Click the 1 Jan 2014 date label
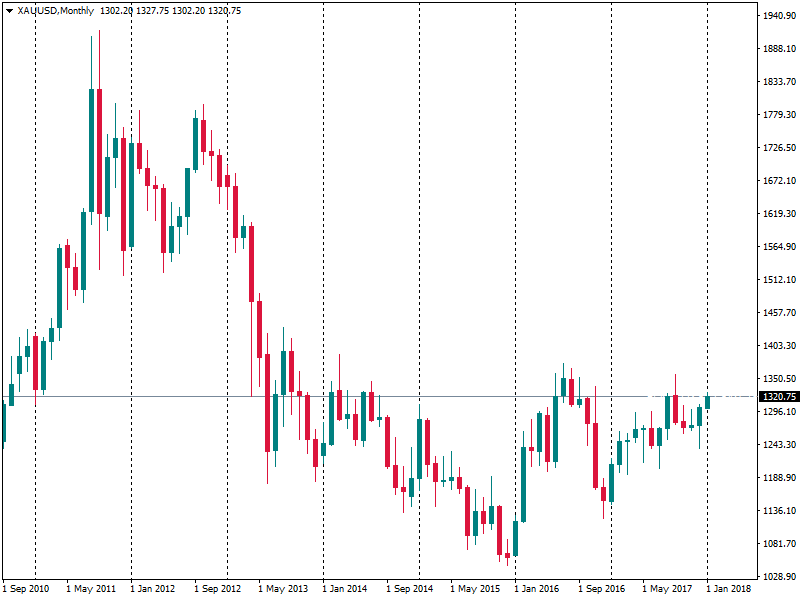The image size is (800, 600). point(345,589)
